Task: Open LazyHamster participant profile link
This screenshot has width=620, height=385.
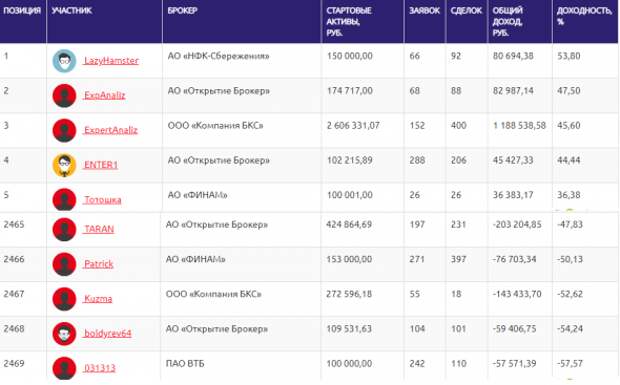Action: pyautogui.click(x=111, y=61)
